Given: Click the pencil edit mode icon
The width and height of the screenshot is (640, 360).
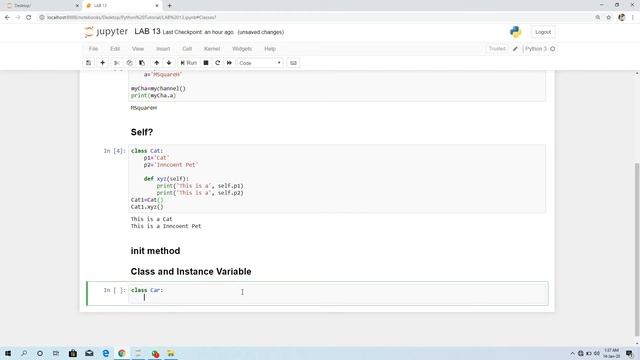Looking at the screenshot, I should [515, 49].
